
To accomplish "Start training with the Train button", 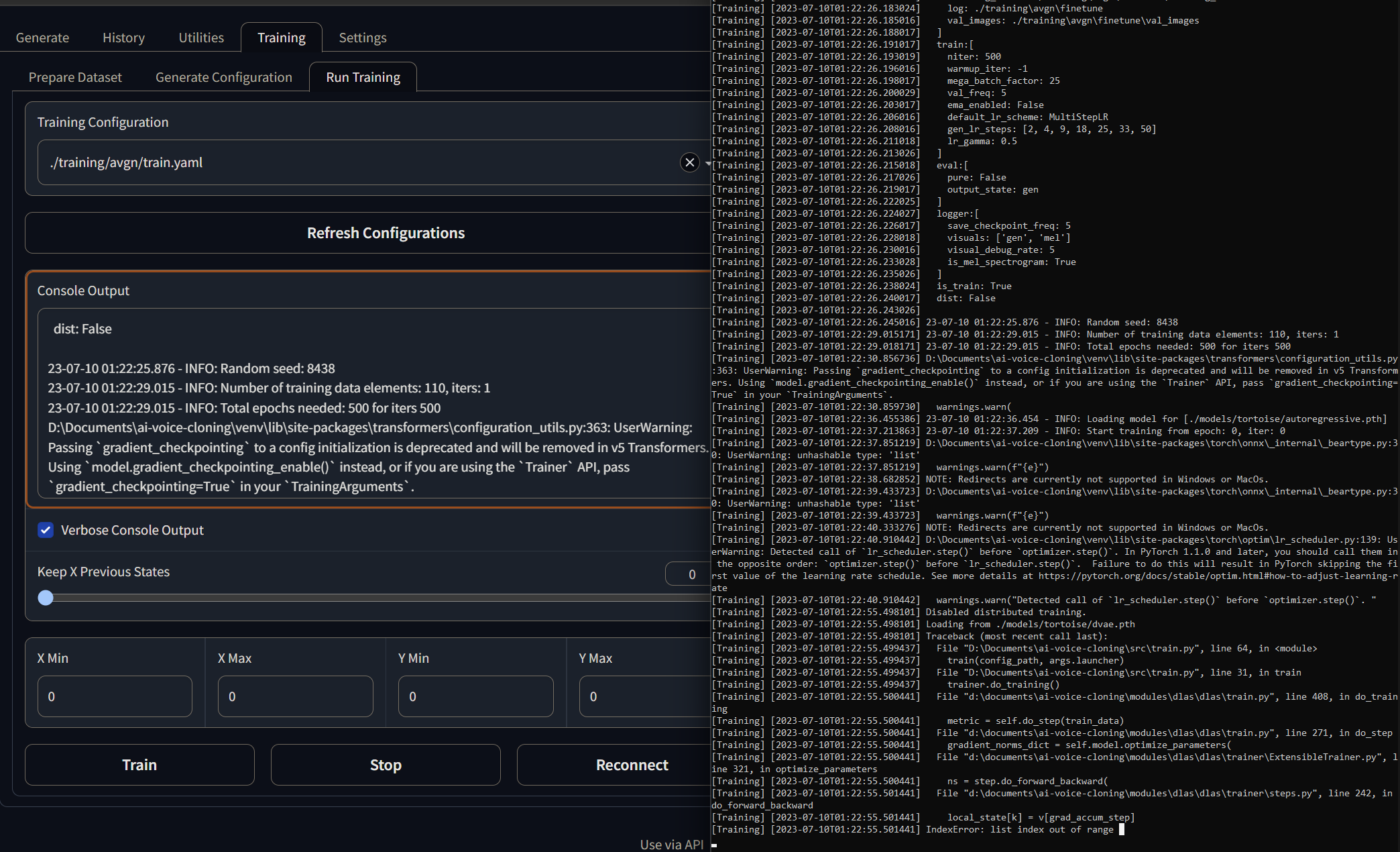I will (139, 765).
